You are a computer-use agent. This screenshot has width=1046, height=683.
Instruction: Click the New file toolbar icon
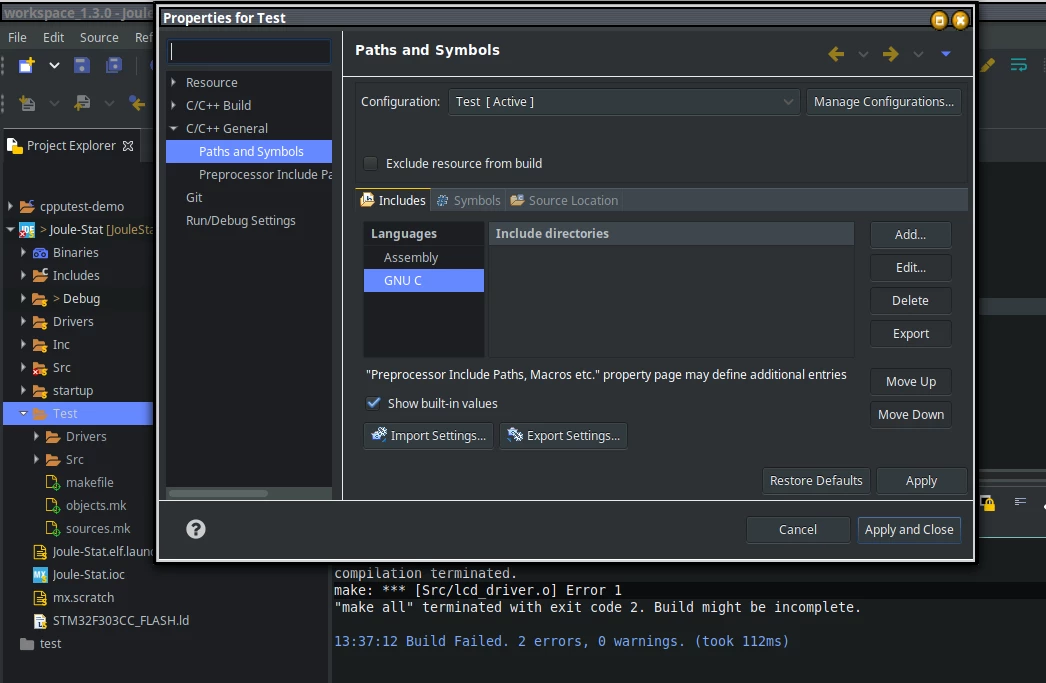[27, 65]
